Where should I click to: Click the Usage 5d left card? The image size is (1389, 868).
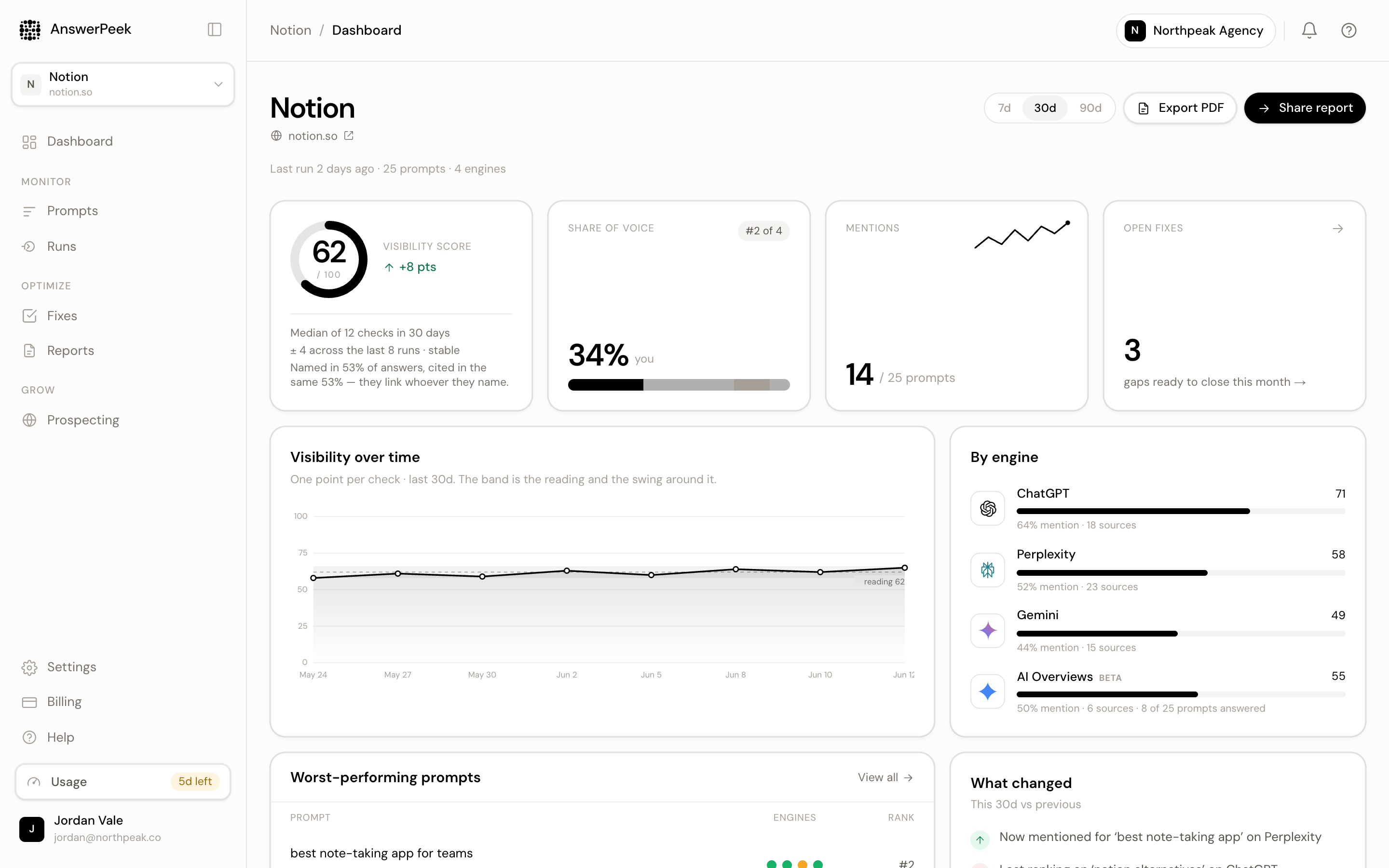click(x=123, y=781)
